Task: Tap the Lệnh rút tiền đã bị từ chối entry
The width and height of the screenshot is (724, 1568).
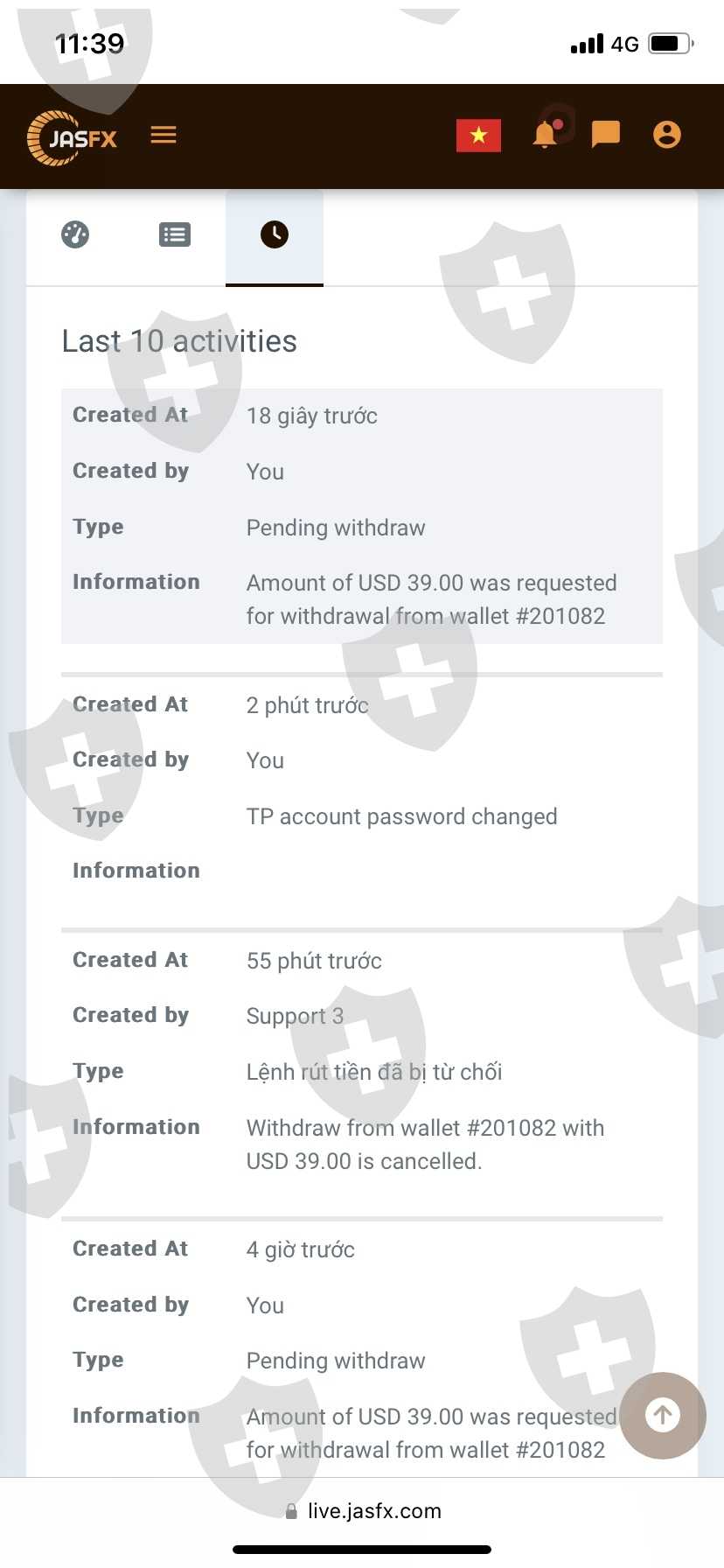Action: pos(374,1072)
